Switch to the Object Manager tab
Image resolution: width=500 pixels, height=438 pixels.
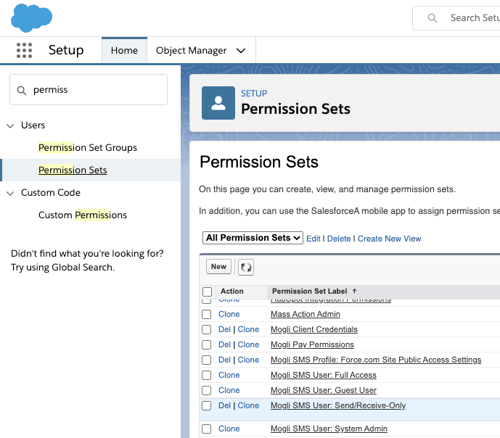tap(191, 50)
